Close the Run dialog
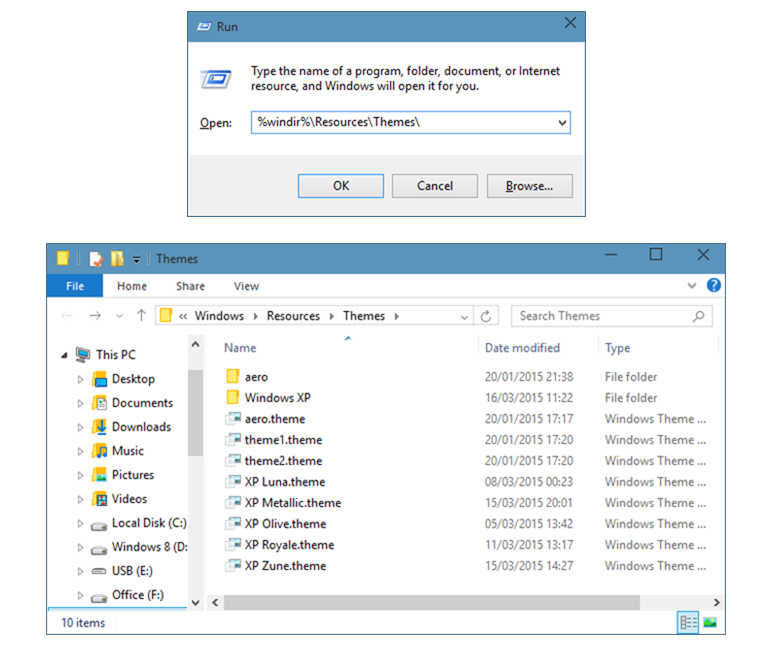Screen dimensions: 779x651 (570, 23)
